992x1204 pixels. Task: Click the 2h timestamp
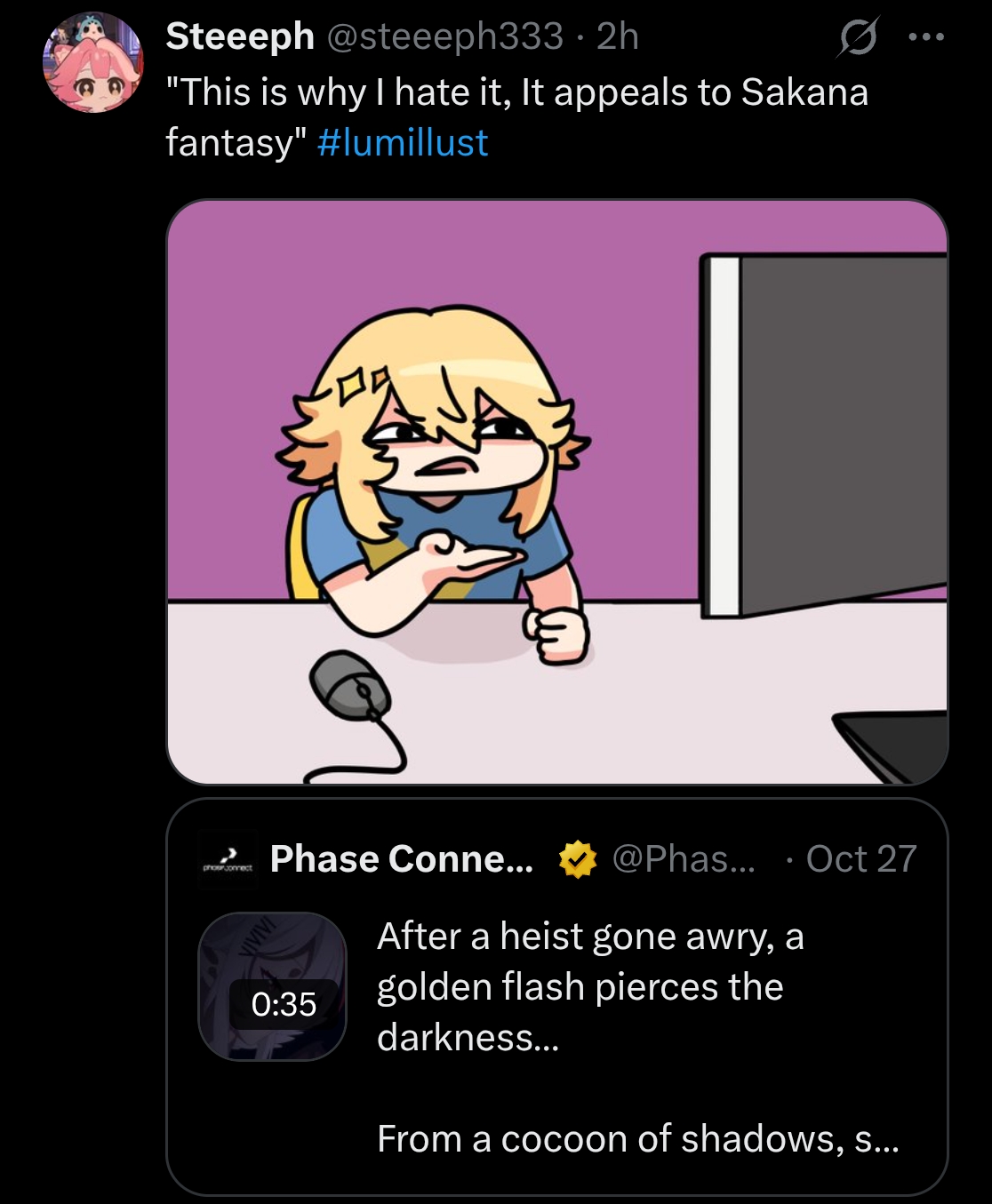pos(618,36)
